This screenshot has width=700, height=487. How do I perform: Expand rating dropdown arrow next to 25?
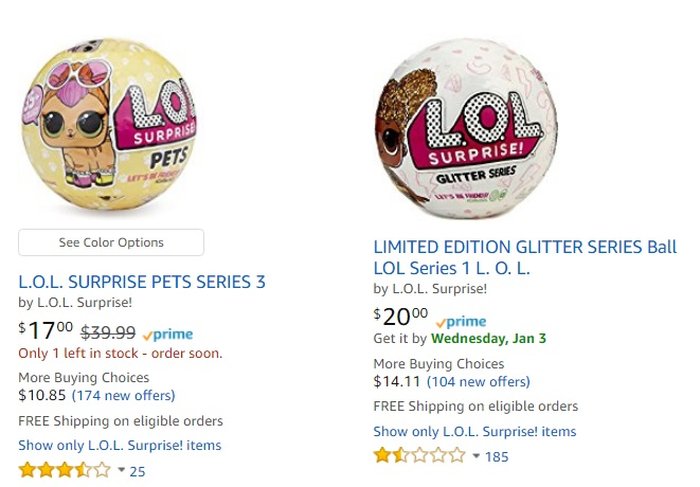point(121,470)
